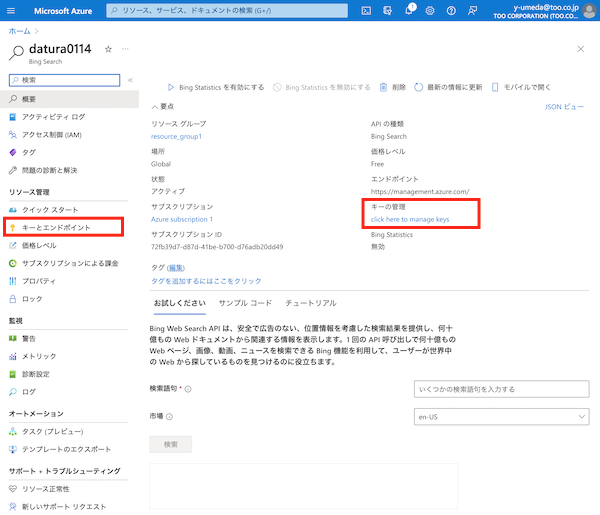Open resource_group1 link

pyautogui.click(x=176, y=136)
